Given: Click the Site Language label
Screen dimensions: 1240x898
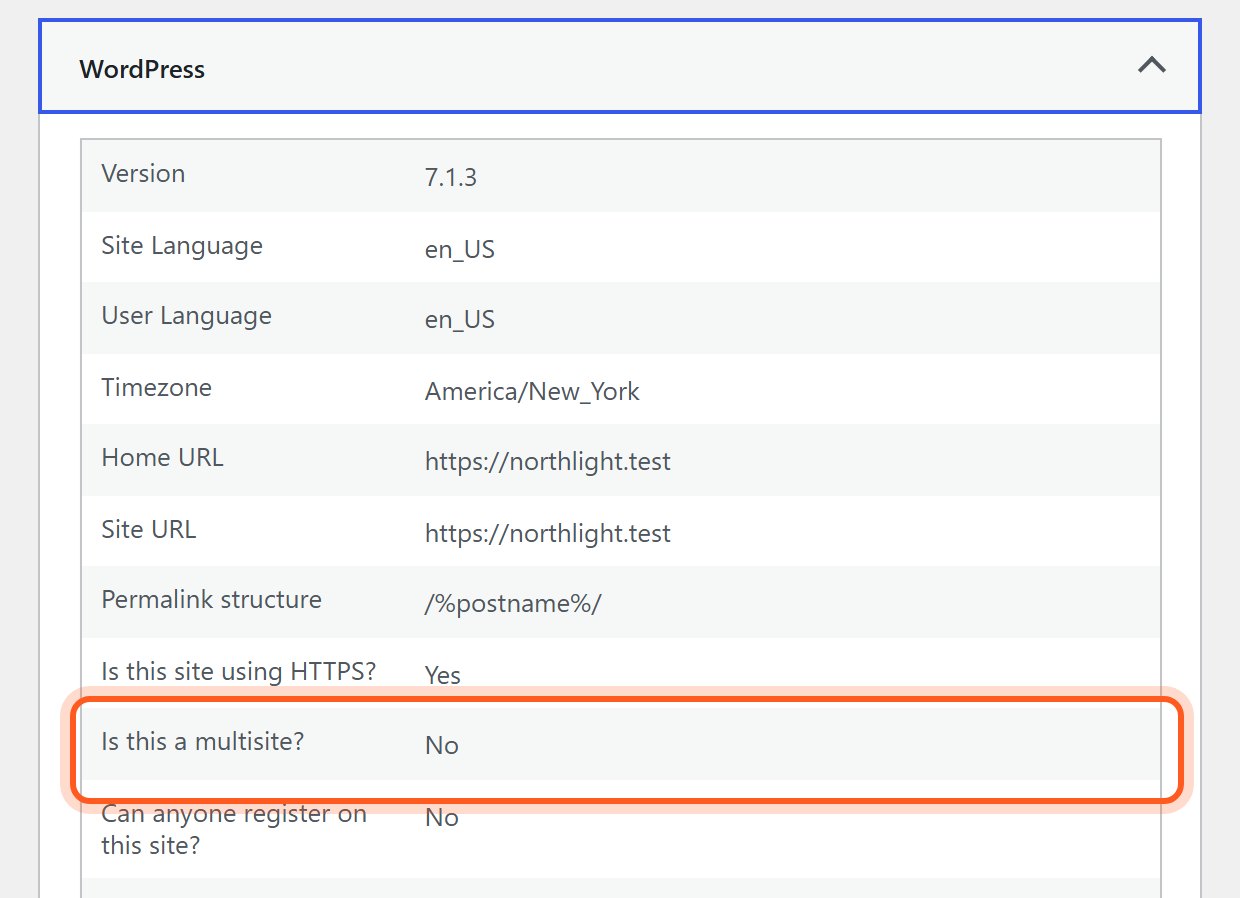Looking at the screenshot, I should click(x=182, y=245).
